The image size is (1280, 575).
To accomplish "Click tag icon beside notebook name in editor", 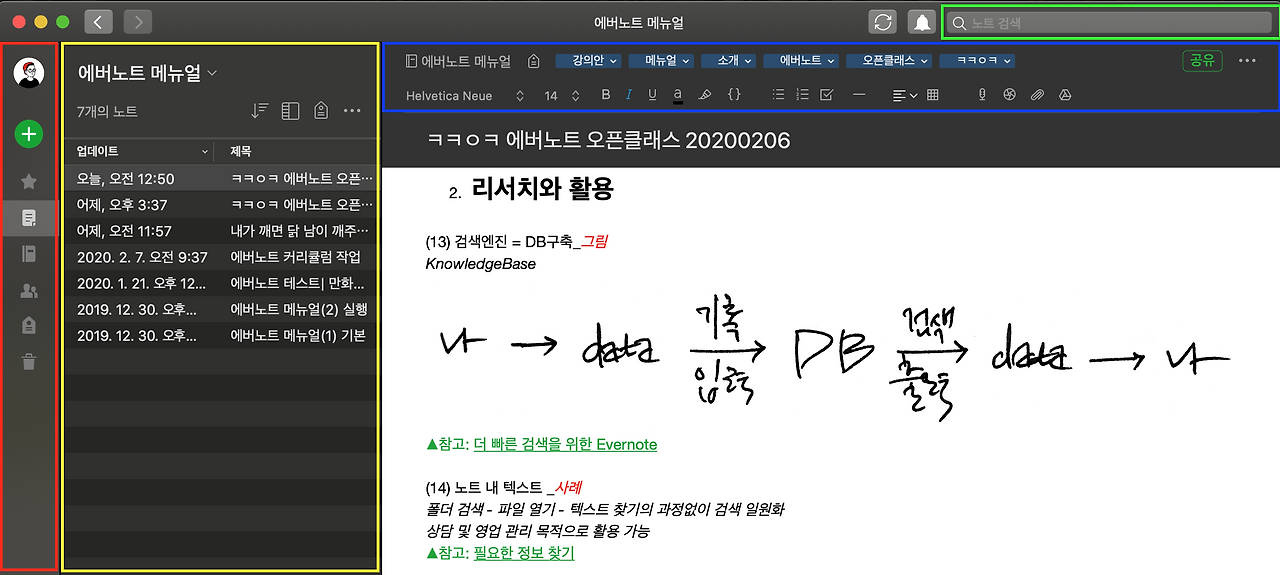I will (x=534, y=61).
